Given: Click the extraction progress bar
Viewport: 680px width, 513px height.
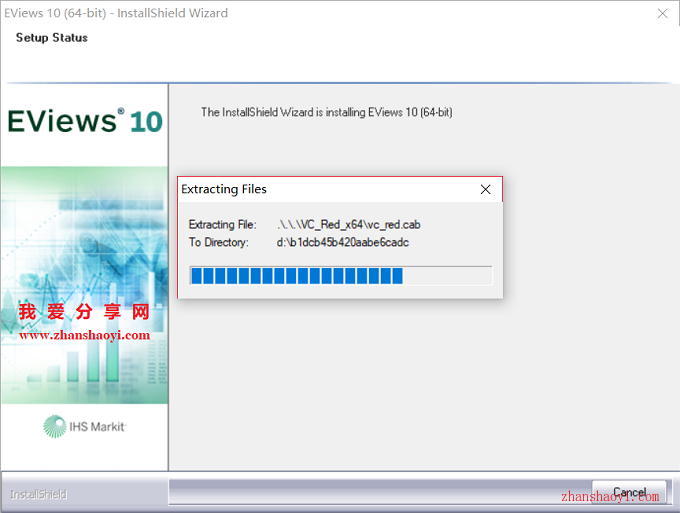Looking at the screenshot, I should (341, 276).
